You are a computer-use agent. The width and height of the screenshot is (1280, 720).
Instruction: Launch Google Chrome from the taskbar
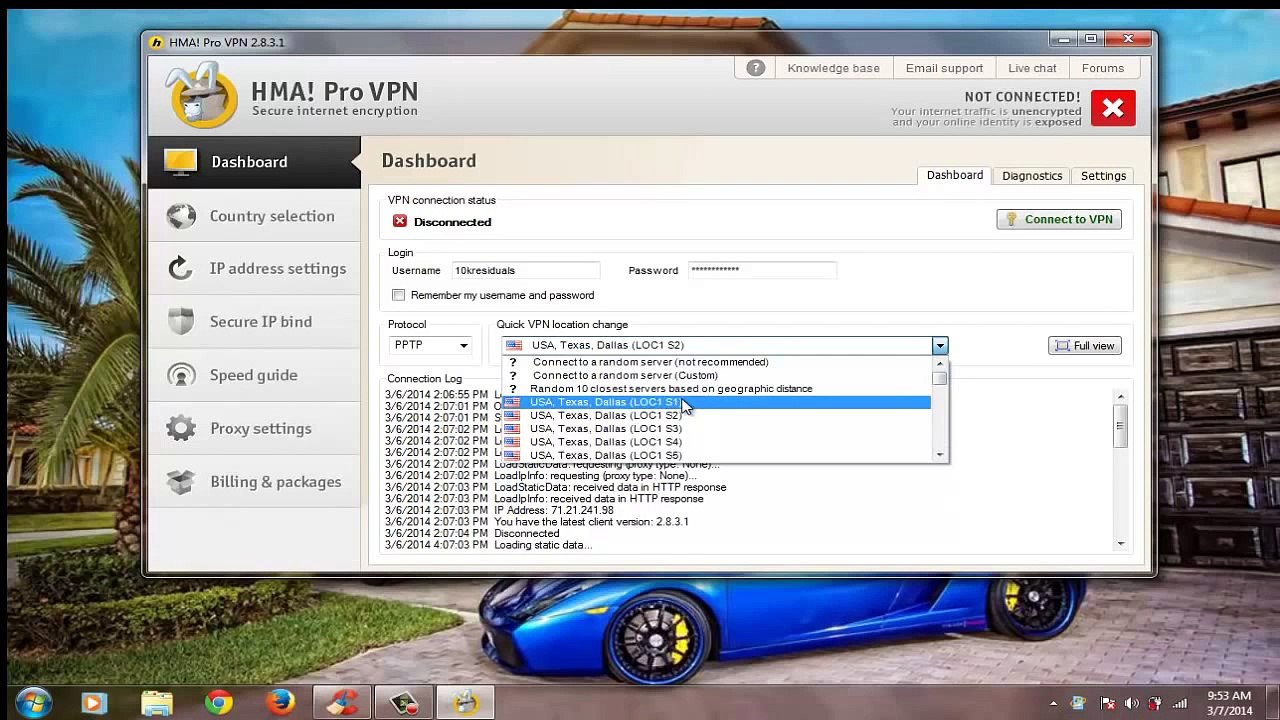coord(219,702)
